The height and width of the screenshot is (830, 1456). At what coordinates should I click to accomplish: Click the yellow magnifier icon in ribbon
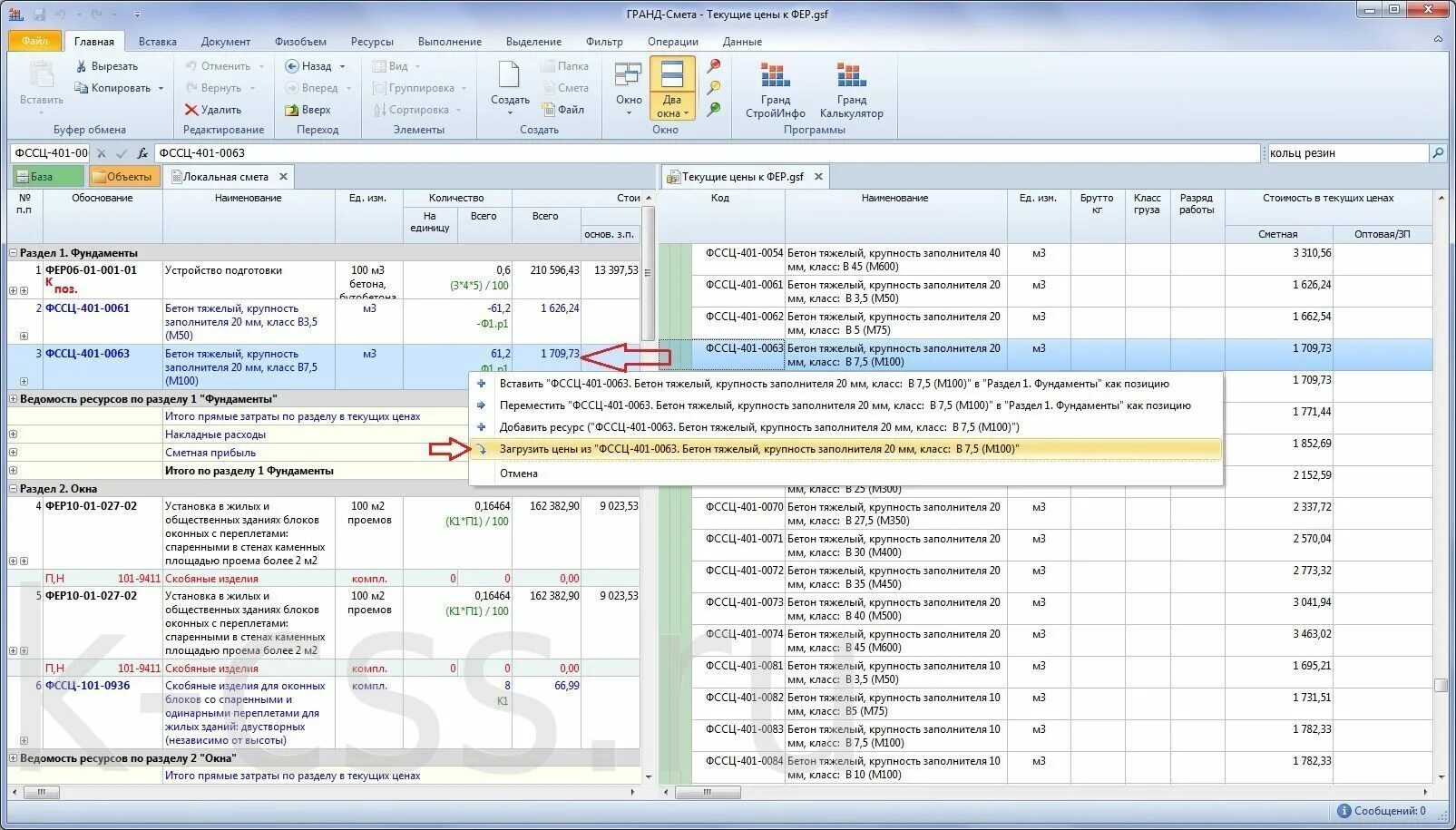click(x=714, y=88)
